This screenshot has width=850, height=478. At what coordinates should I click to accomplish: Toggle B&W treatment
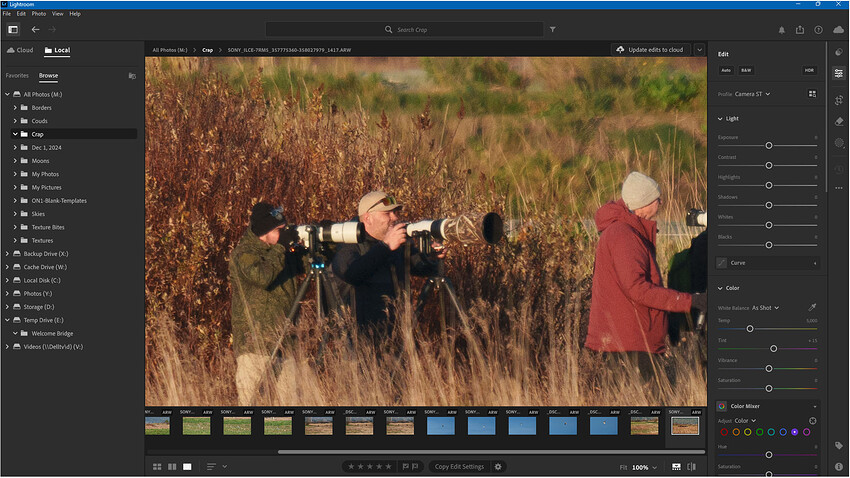[x=746, y=70]
